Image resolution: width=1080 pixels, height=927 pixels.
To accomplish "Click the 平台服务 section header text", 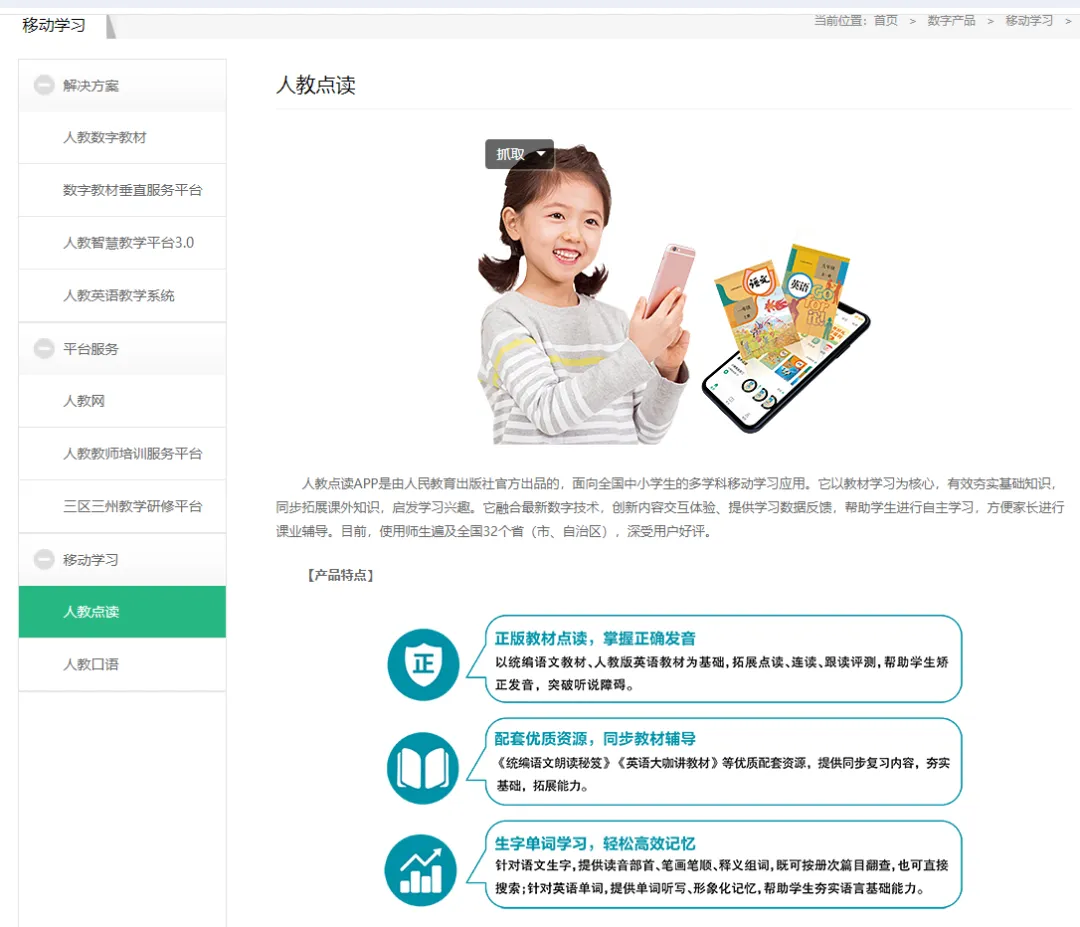I will (x=91, y=349).
